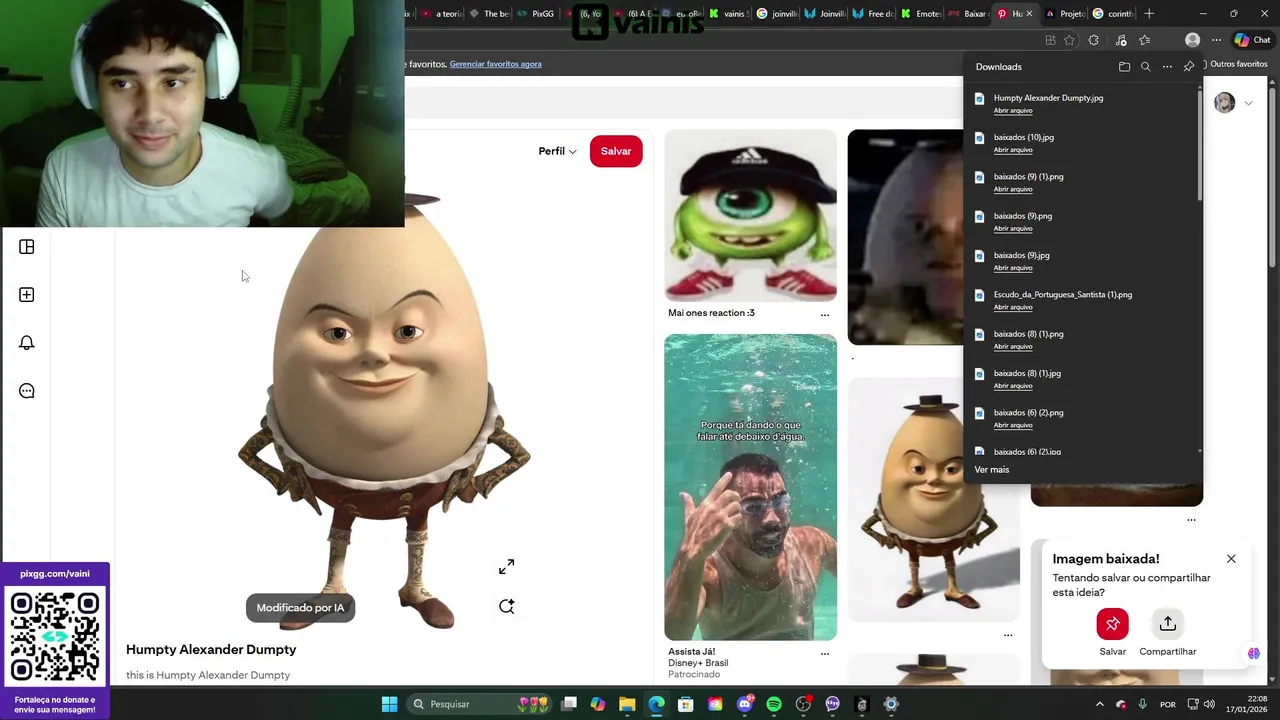Switch to the Free dc browser tab

tap(874, 14)
